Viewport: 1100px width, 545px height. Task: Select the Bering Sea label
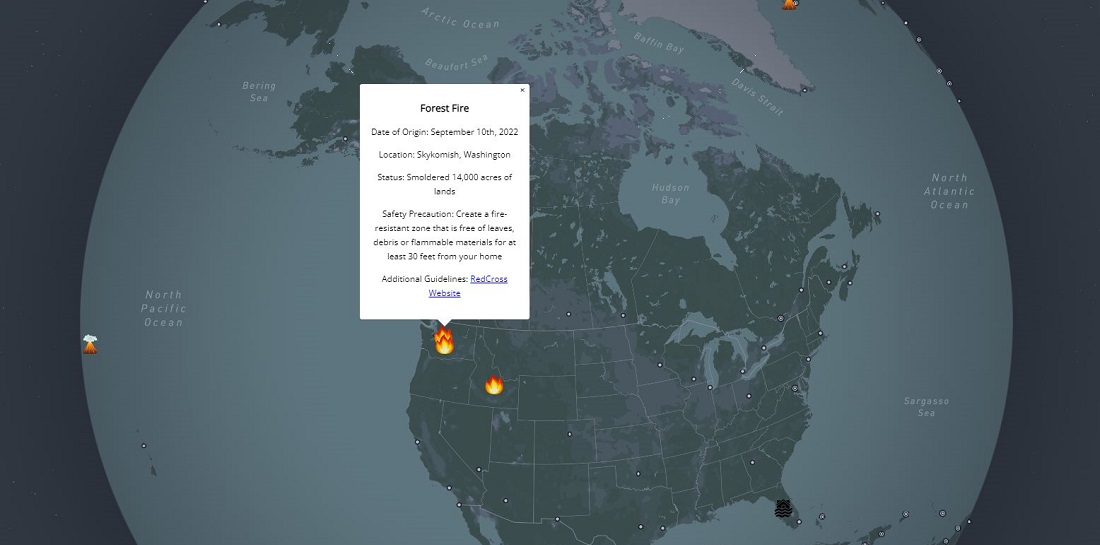point(259,92)
